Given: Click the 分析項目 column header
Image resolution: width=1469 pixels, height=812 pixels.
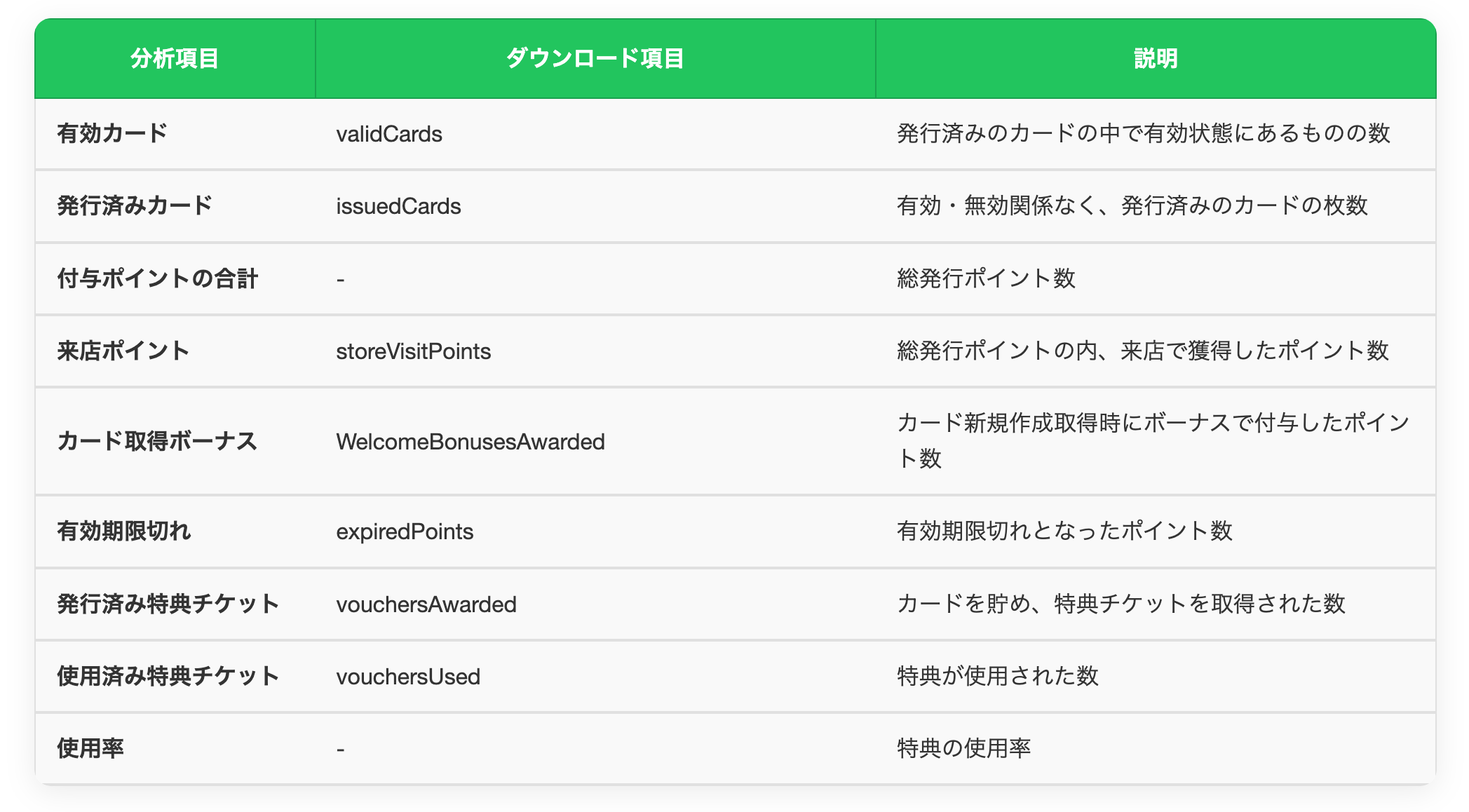Looking at the screenshot, I should [175, 59].
